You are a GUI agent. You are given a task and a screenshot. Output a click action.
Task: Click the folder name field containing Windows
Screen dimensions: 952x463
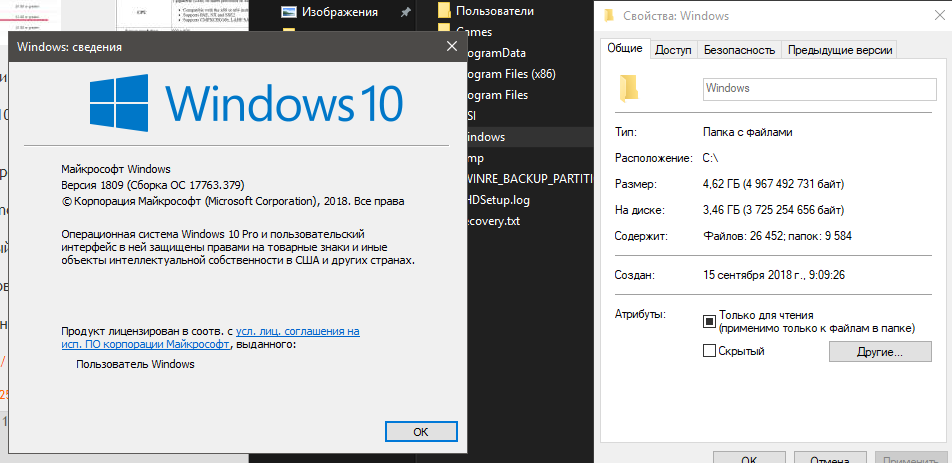point(819,89)
